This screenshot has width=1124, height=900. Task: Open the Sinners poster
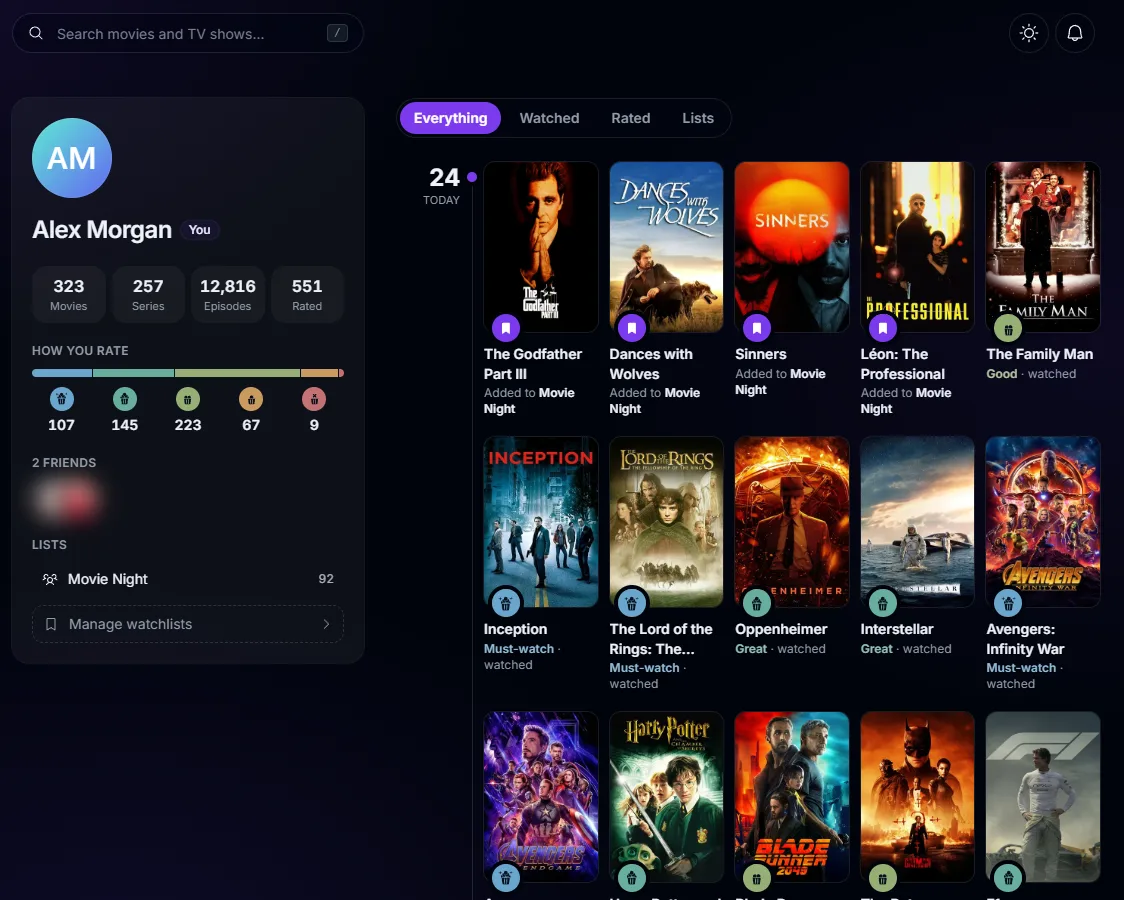[x=792, y=246]
